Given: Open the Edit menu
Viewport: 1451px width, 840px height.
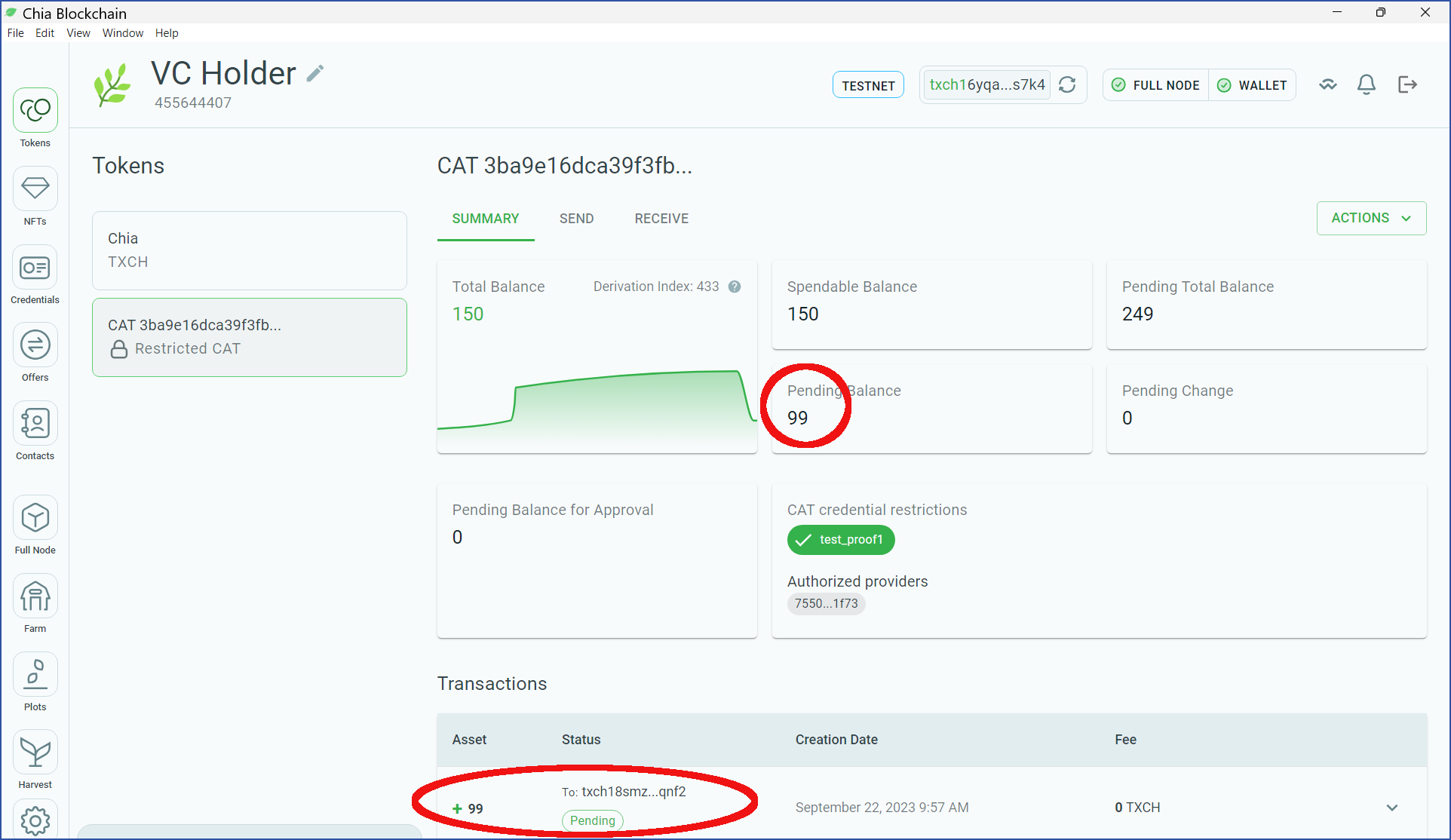Looking at the screenshot, I should (44, 33).
